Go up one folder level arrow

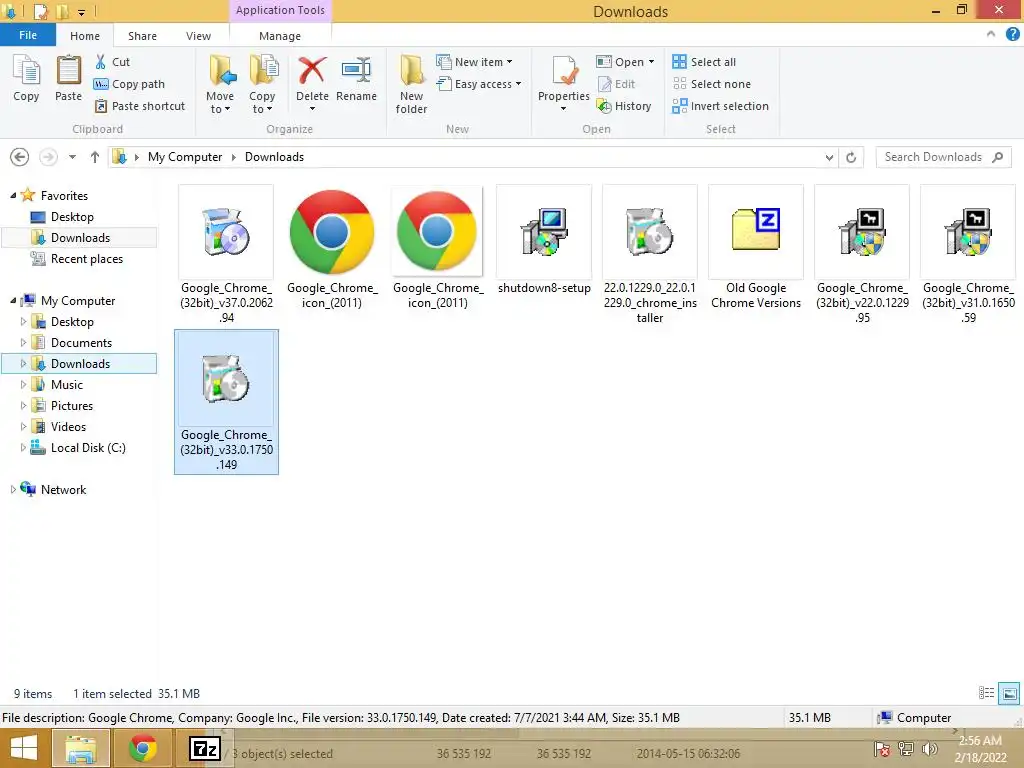[x=95, y=157]
